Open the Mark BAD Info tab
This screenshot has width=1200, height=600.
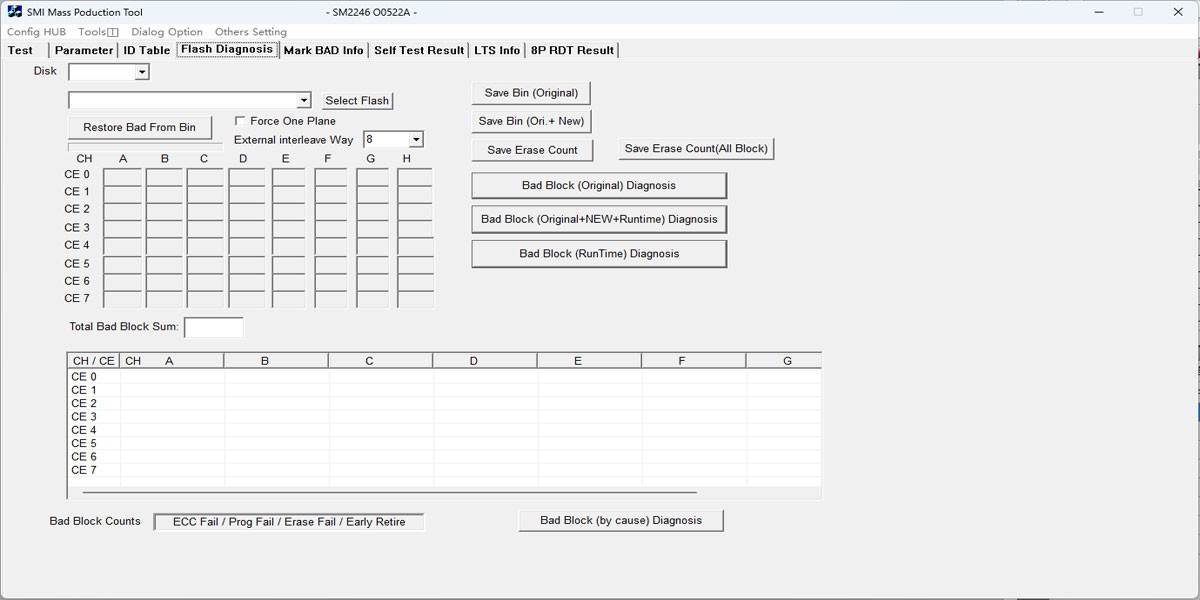(323, 50)
